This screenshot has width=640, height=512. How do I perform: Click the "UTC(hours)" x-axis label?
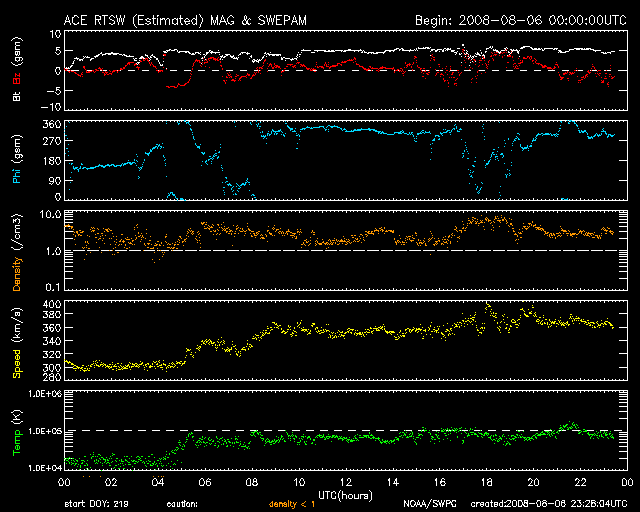[x=345, y=496]
